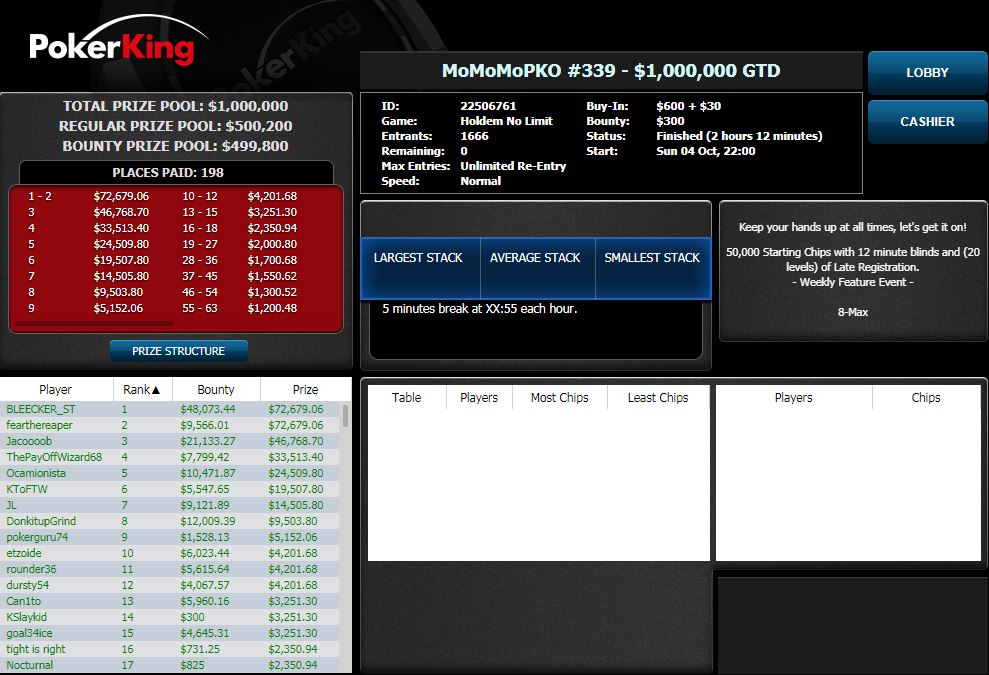
Task: Click the Table column header
Action: coord(406,397)
